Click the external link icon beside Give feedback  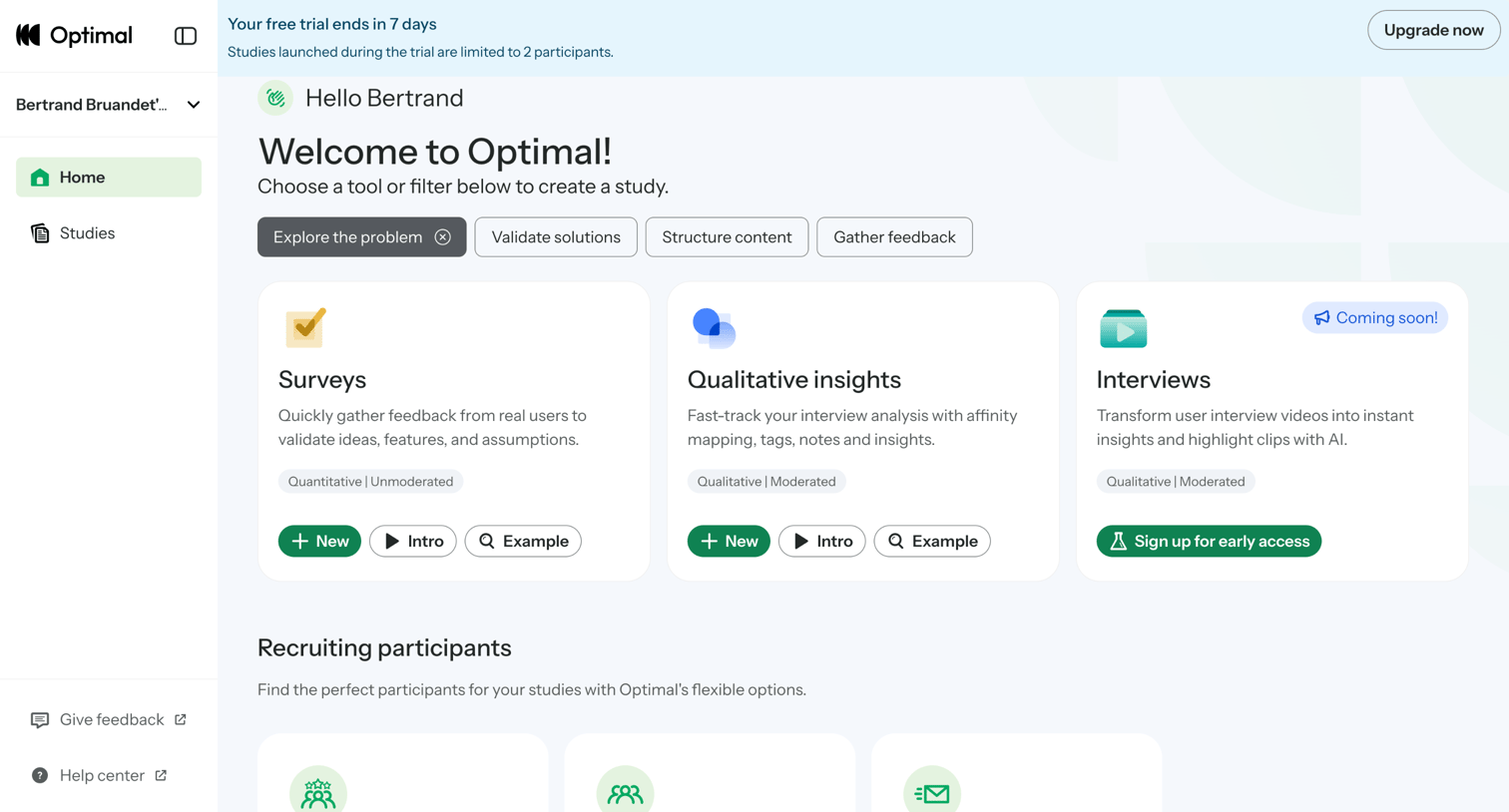tap(181, 719)
